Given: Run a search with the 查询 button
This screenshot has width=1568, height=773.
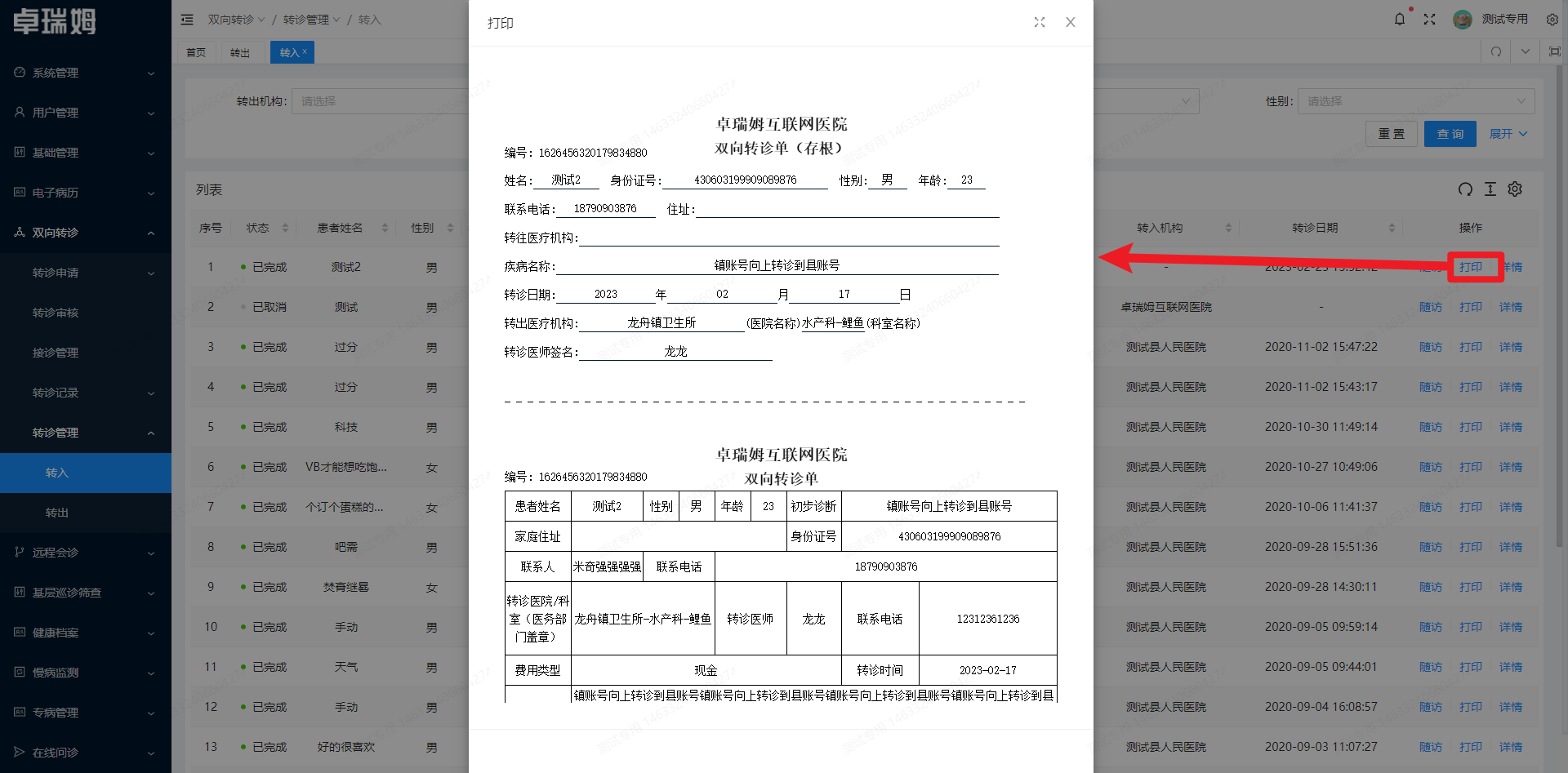Looking at the screenshot, I should tap(1450, 133).
